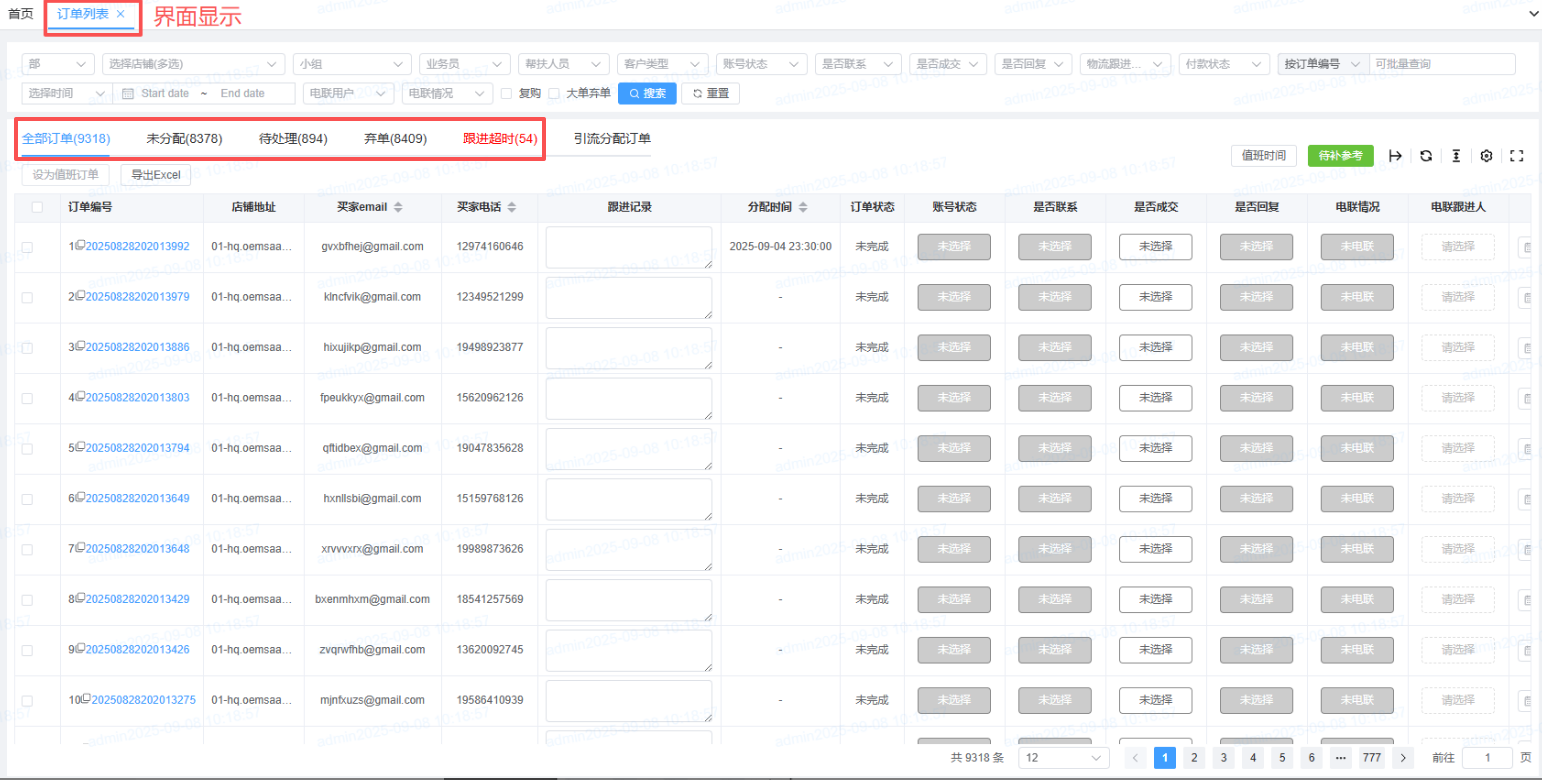Expand the 业务员 filter dropdown

tap(464, 64)
